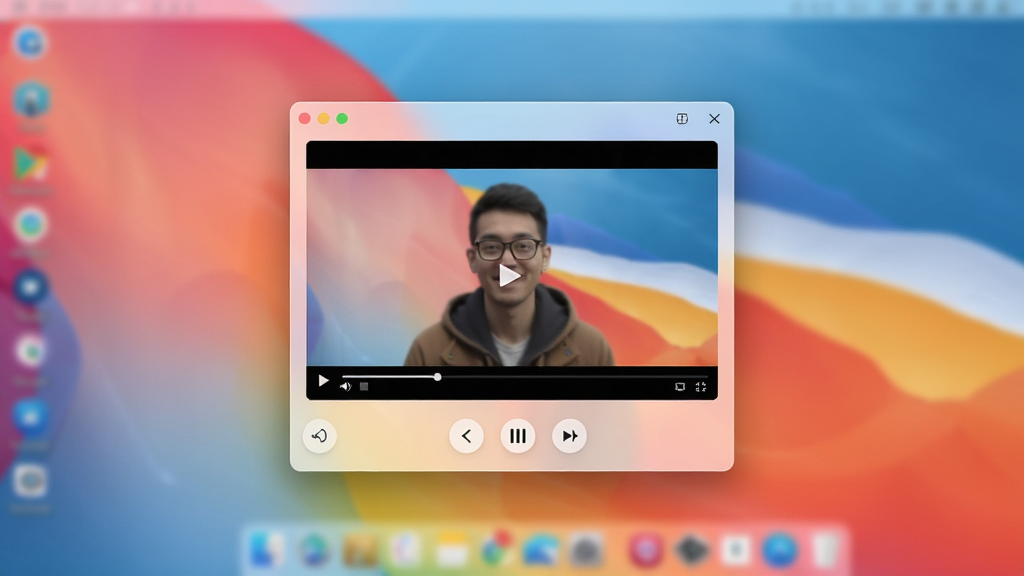Open the Finder icon in the dock
Viewport: 1024px width, 576px height.
point(266,550)
